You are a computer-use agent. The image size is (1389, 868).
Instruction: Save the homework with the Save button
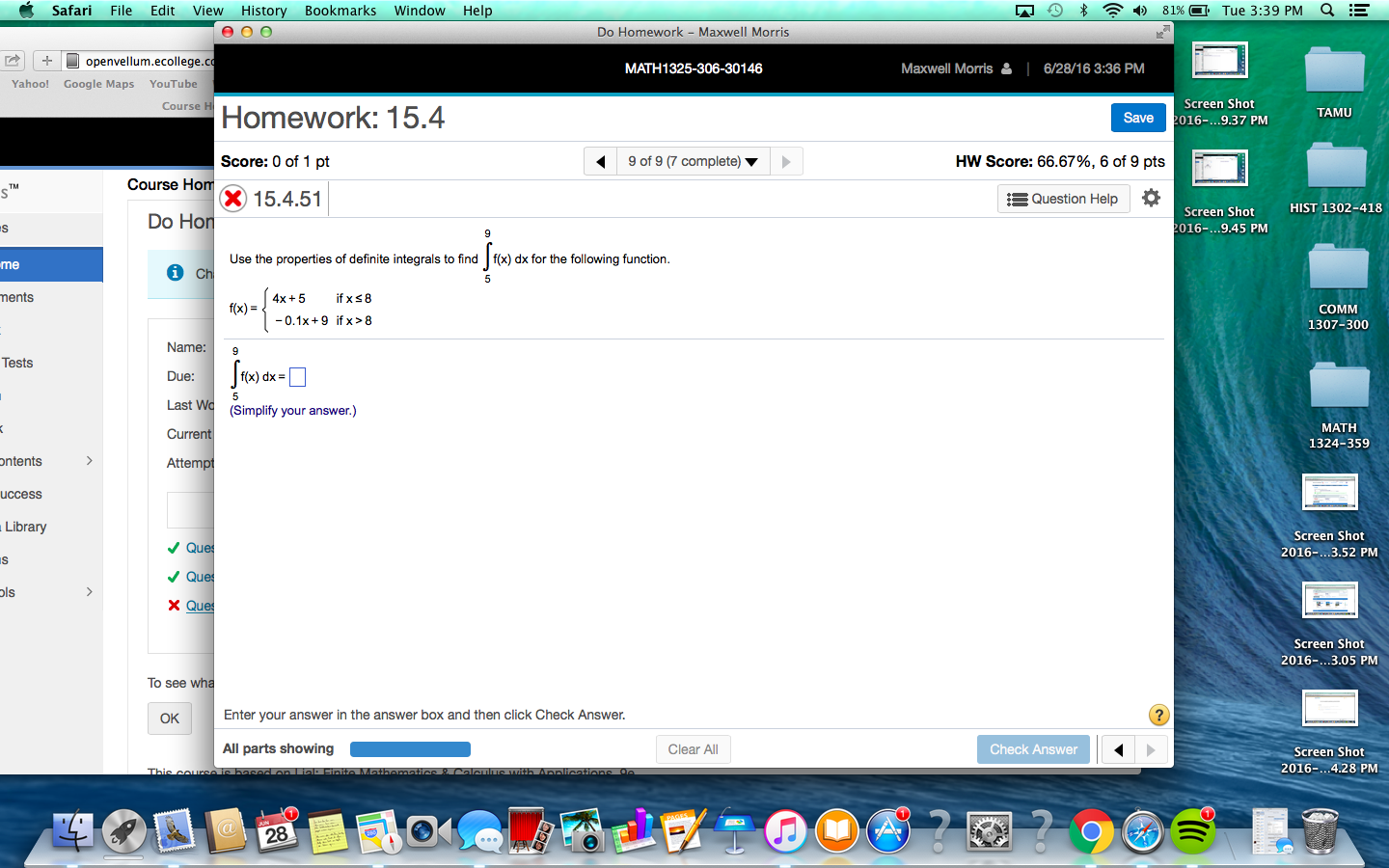pos(1138,117)
